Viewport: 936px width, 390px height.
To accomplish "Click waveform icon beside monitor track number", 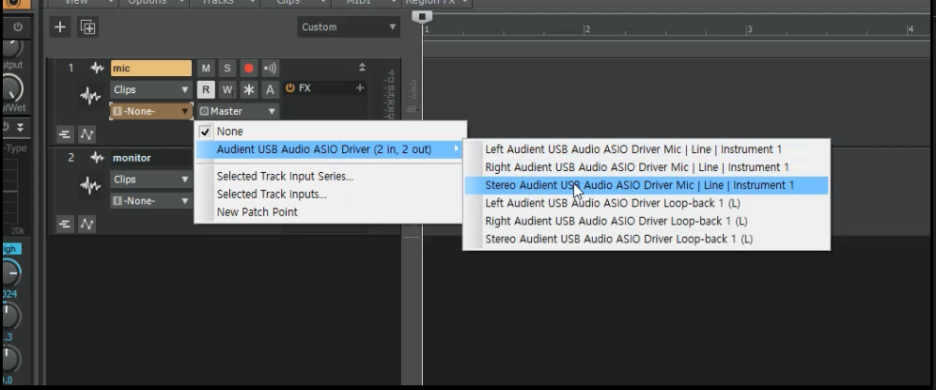I will (x=97, y=158).
